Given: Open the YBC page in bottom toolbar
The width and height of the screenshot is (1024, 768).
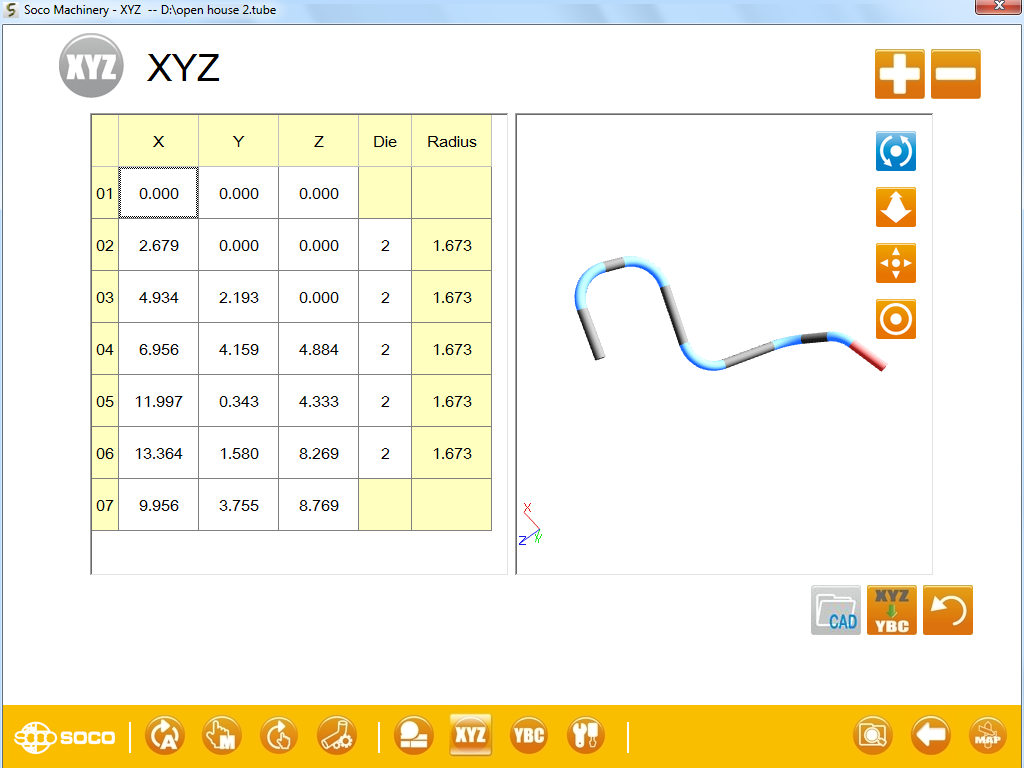Looking at the screenshot, I should [528, 737].
